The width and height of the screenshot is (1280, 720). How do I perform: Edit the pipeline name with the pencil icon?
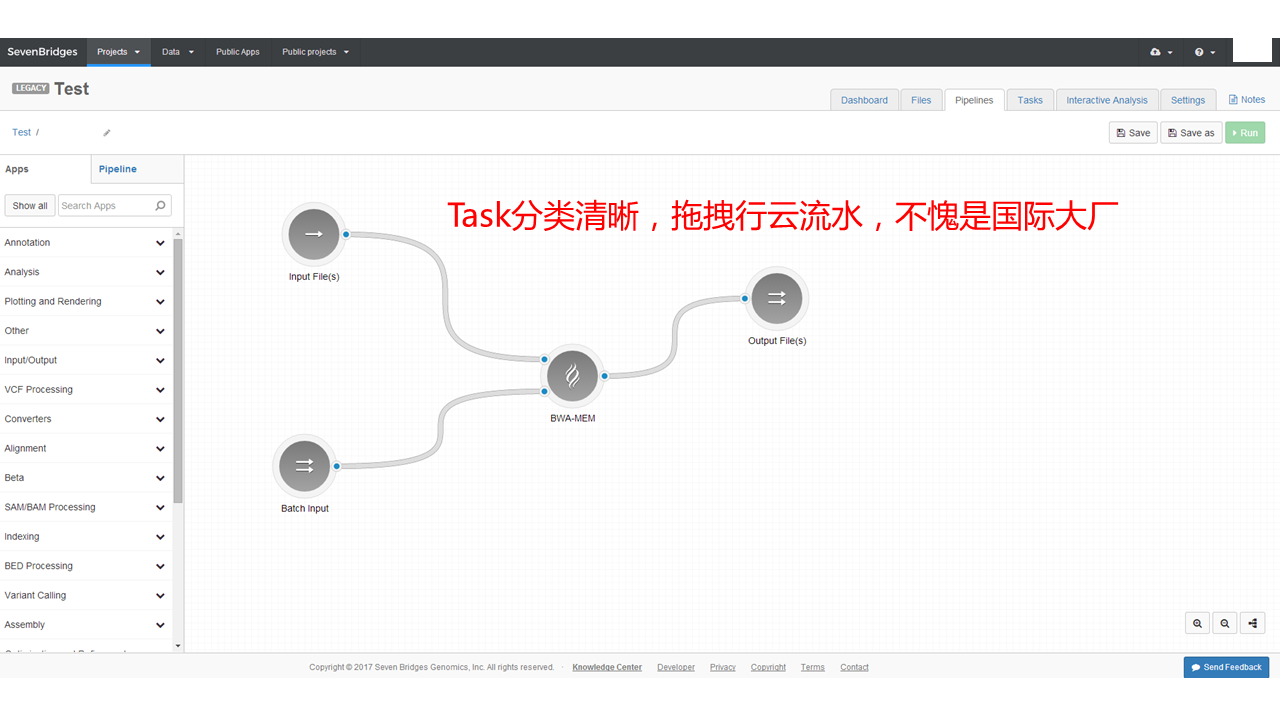pyautogui.click(x=107, y=133)
